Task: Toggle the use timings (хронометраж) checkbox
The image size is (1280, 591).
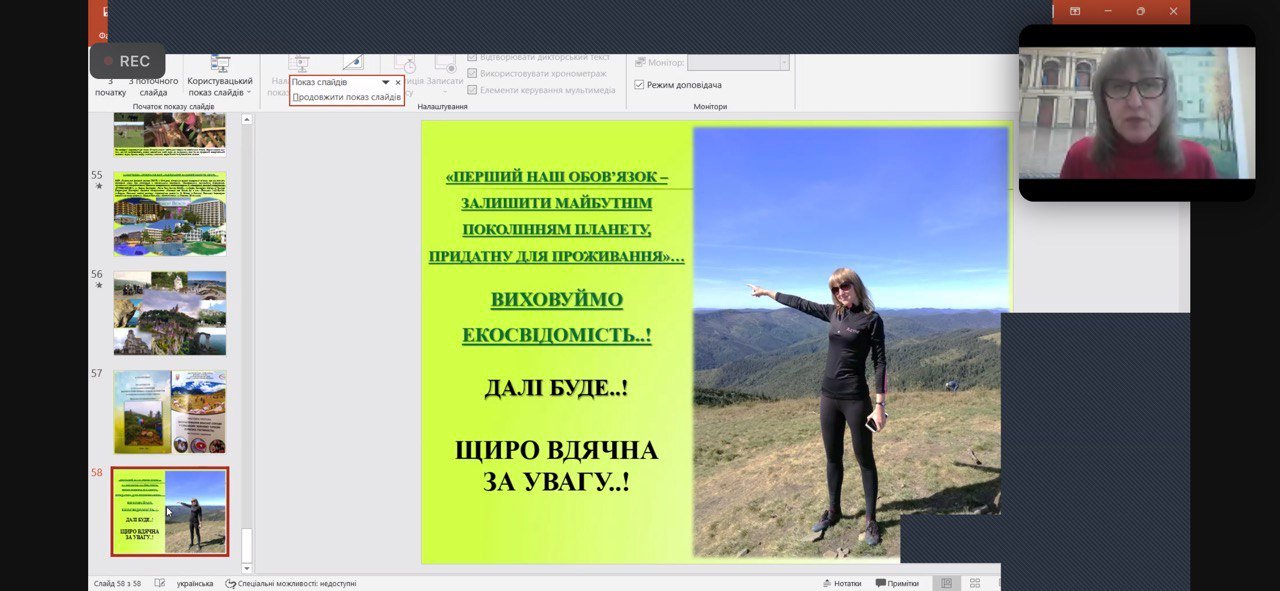Action: click(x=472, y=73)
